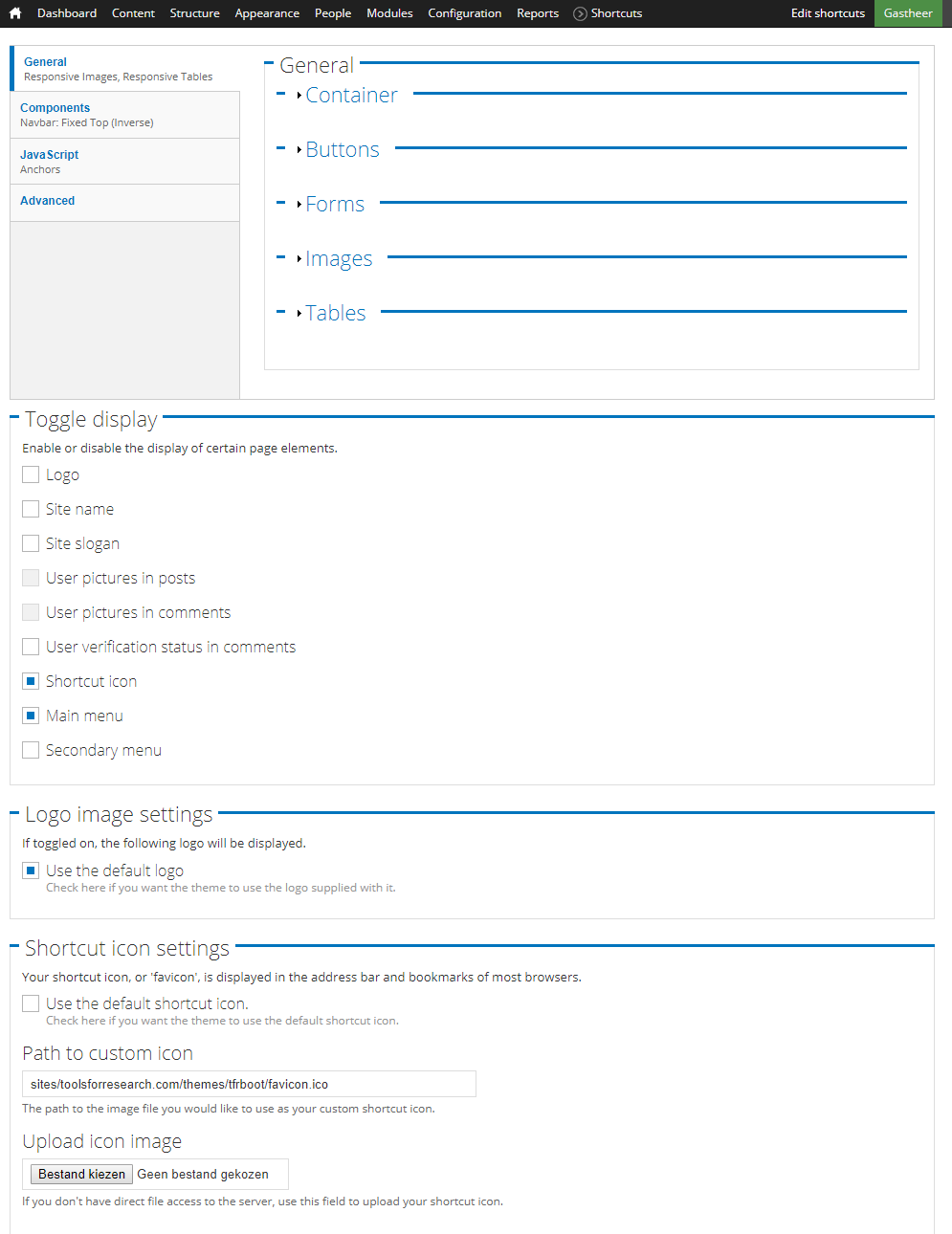Image resolution: width=952 pixels, height=1234 pixels.
Task: Expand the Tables section
Action: coord(335,314)
